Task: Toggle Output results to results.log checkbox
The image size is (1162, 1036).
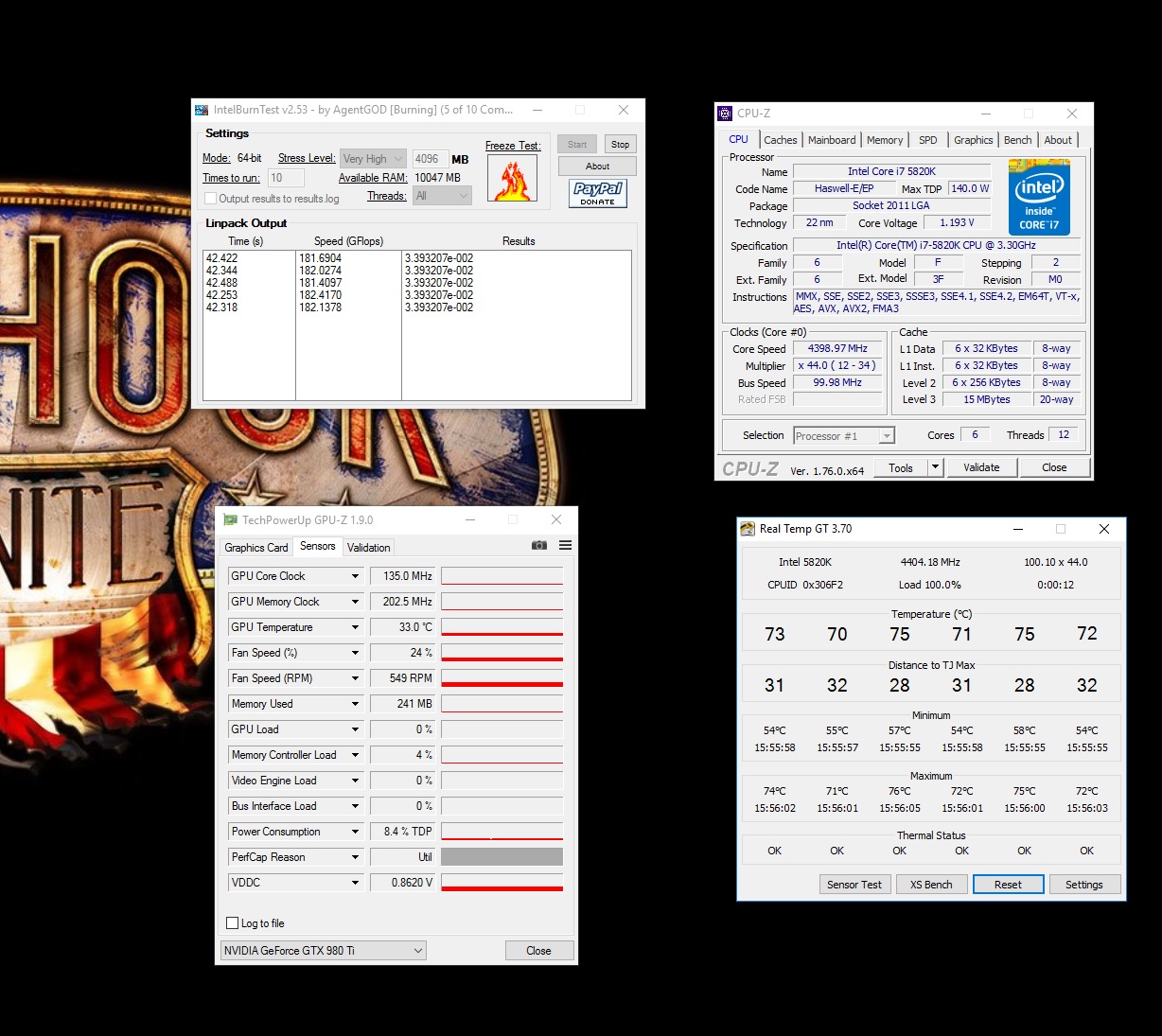Action: point(211,199)
